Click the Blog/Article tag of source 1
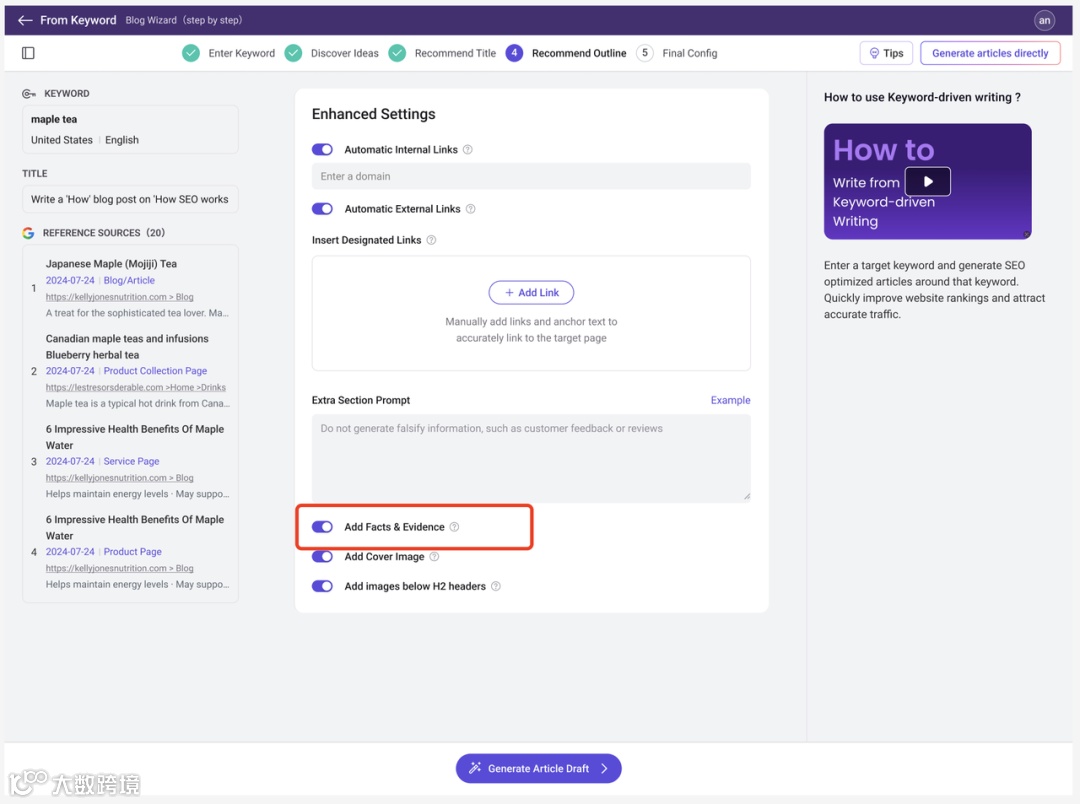This screenshot has height=804, width=1080. tap(129, 280)
